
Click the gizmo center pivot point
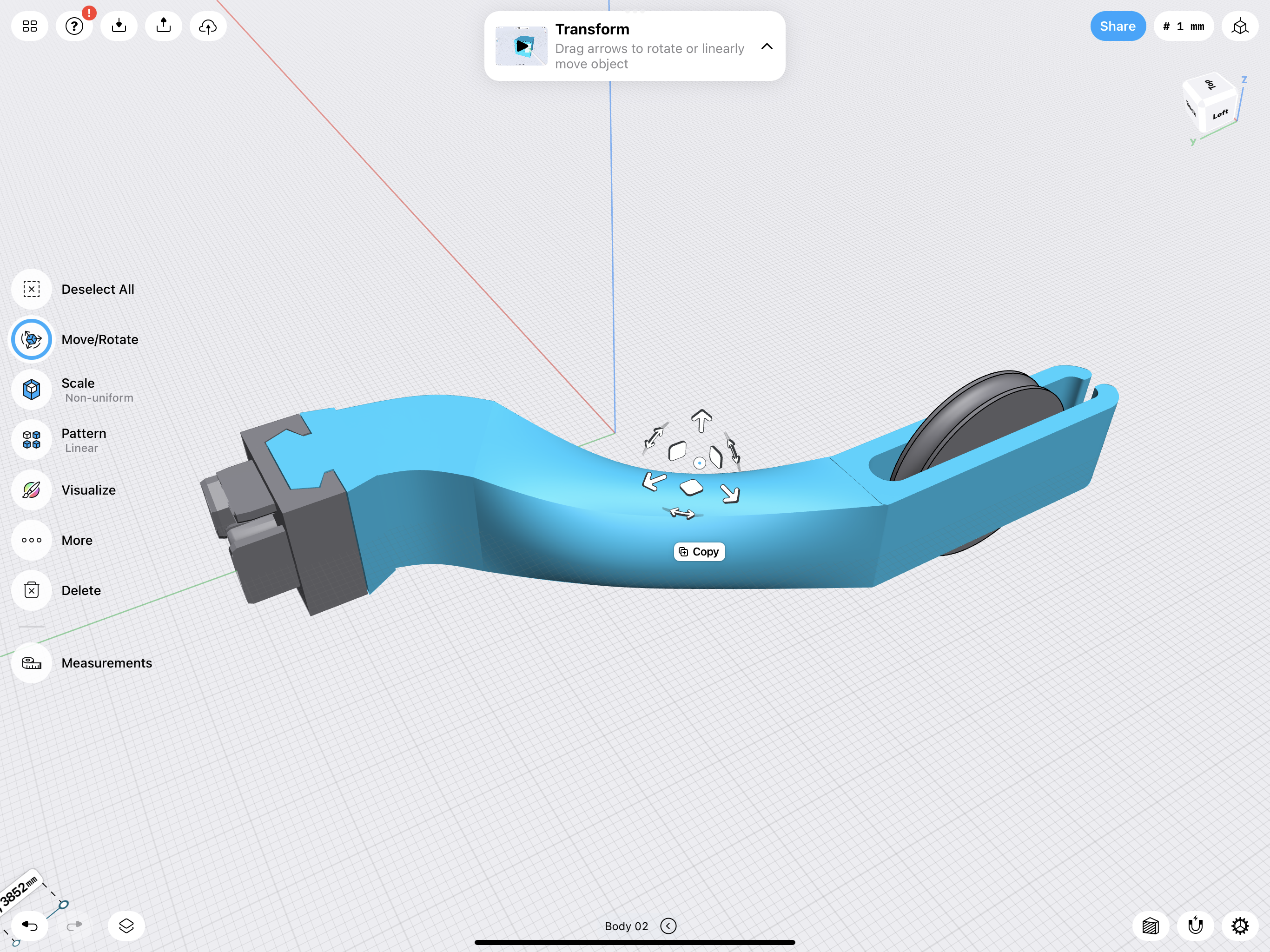click(699, 463)
